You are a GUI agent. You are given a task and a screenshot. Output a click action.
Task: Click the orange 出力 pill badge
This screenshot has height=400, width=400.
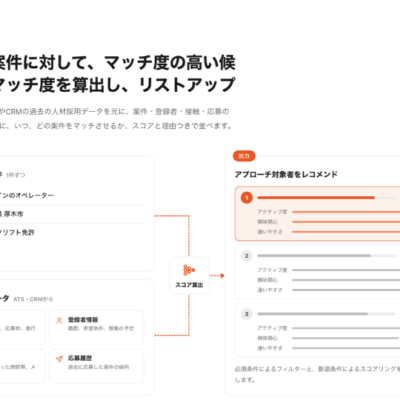click(244, 156)
